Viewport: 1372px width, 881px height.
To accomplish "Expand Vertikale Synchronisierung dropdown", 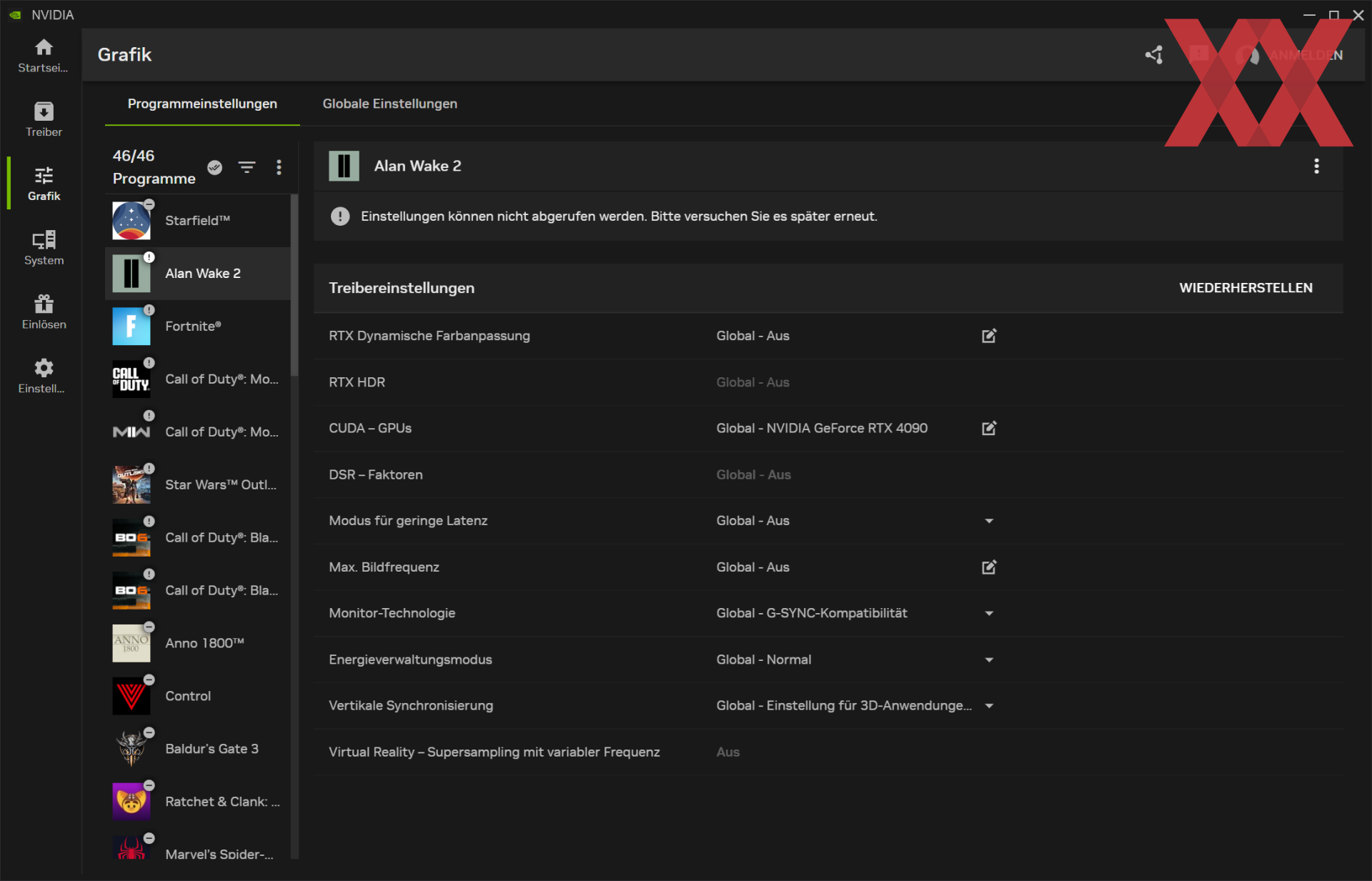I will pos(989,706).
